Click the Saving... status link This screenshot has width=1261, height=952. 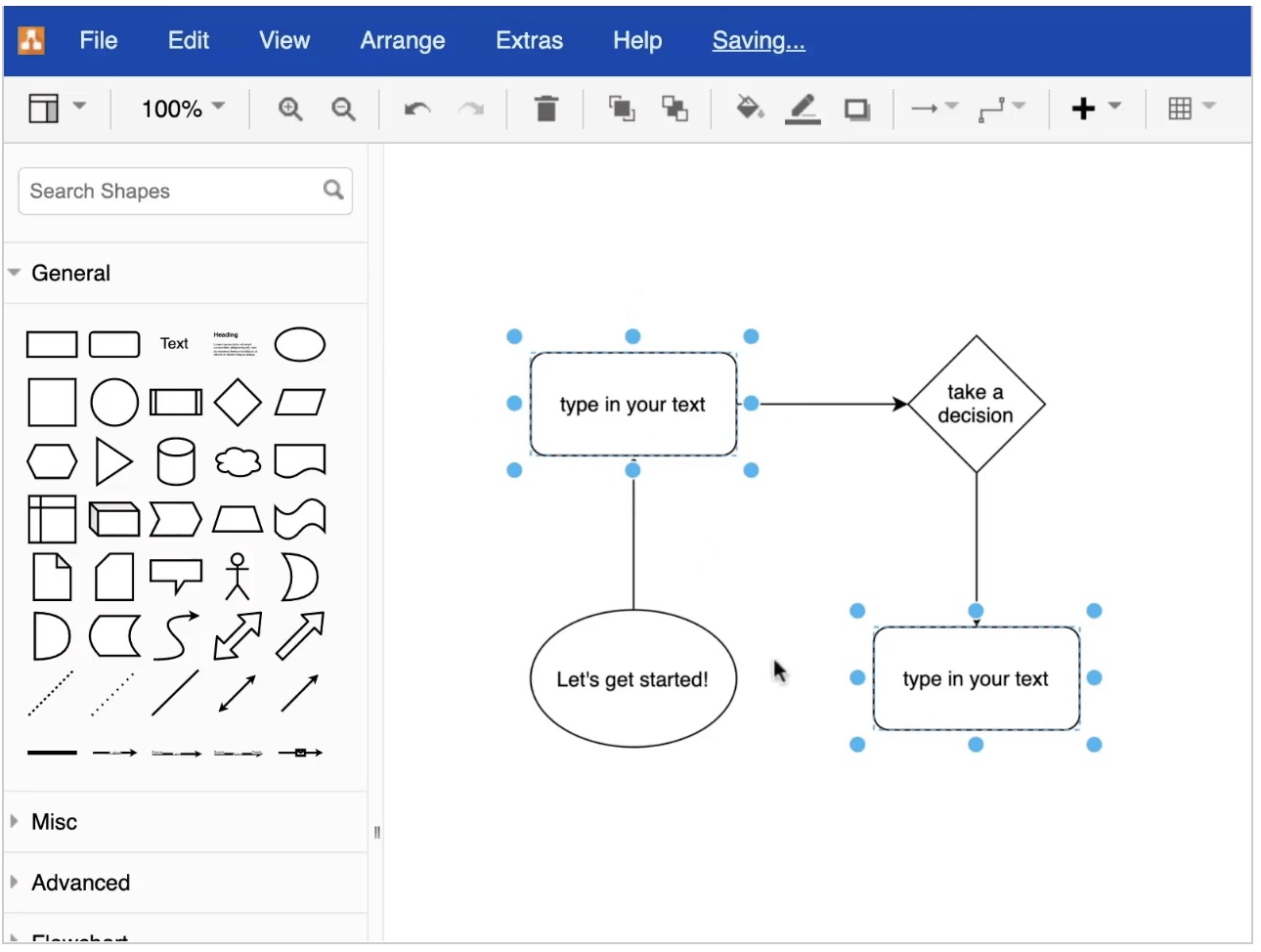(758, 40)
